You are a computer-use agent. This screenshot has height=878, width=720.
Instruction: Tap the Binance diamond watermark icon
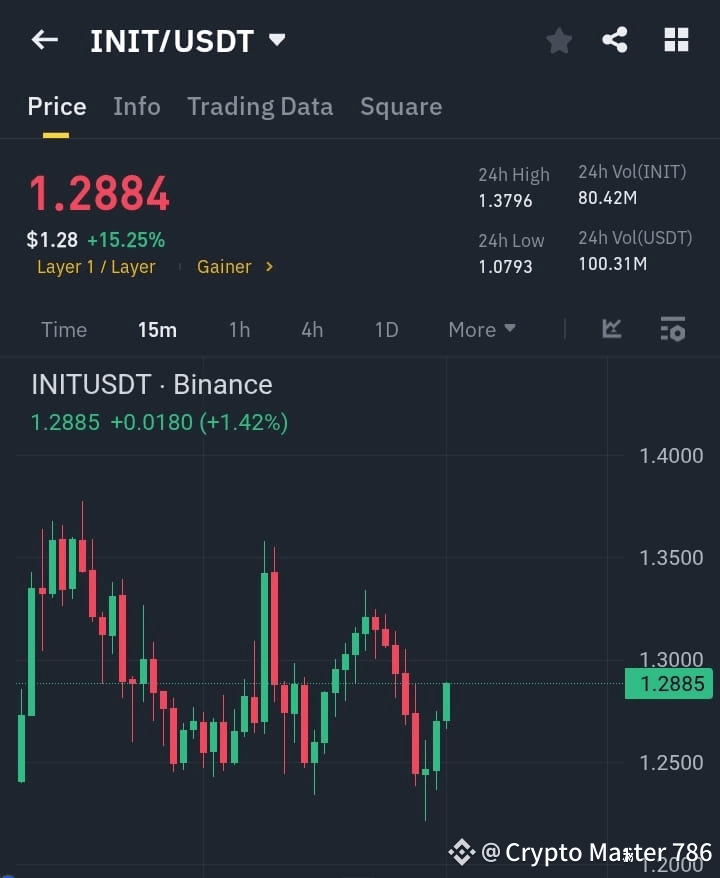[x=461, y=852]
